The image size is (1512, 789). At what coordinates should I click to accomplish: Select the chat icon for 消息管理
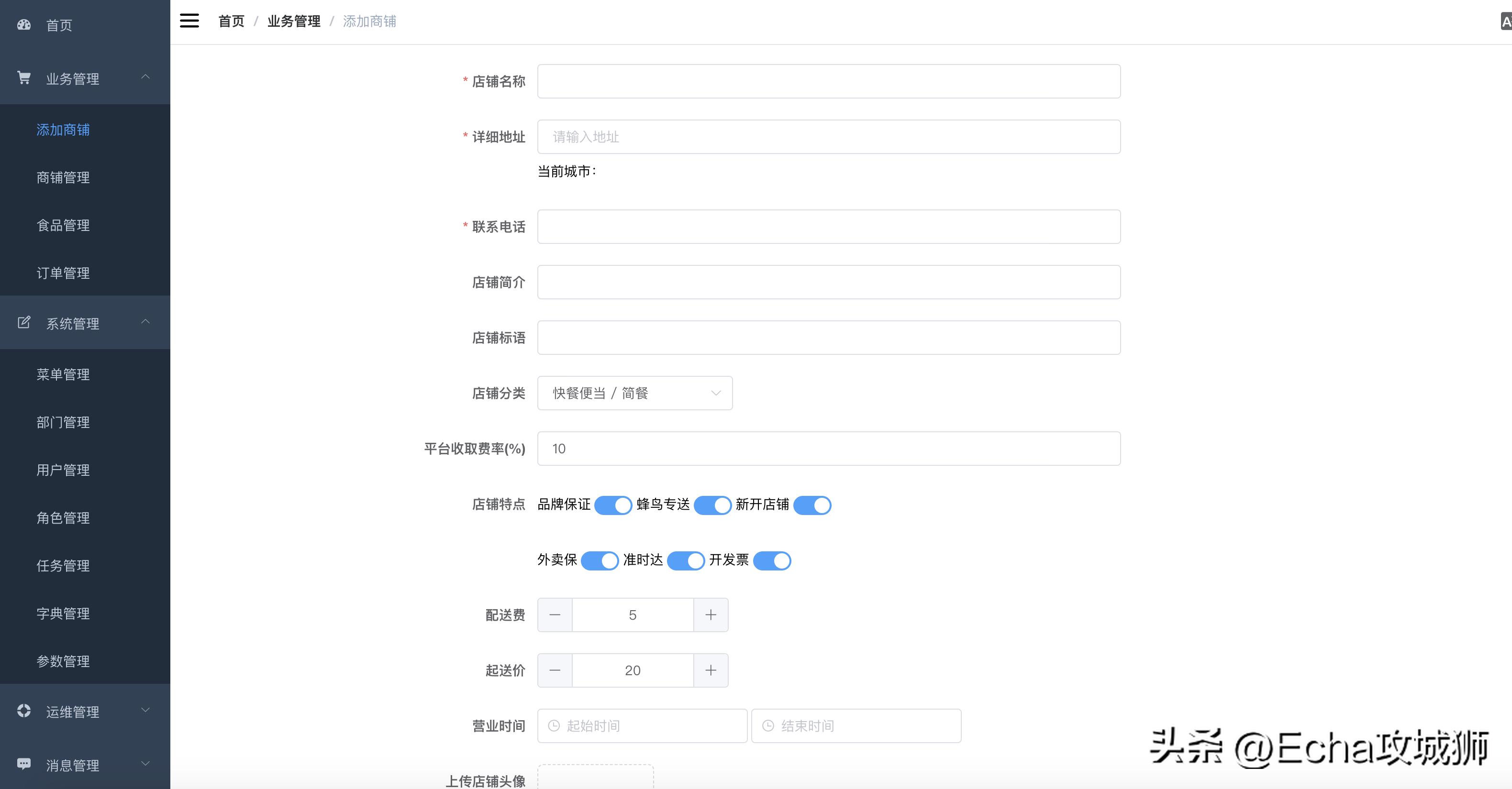pyautogui.click(x=23, y=764)
